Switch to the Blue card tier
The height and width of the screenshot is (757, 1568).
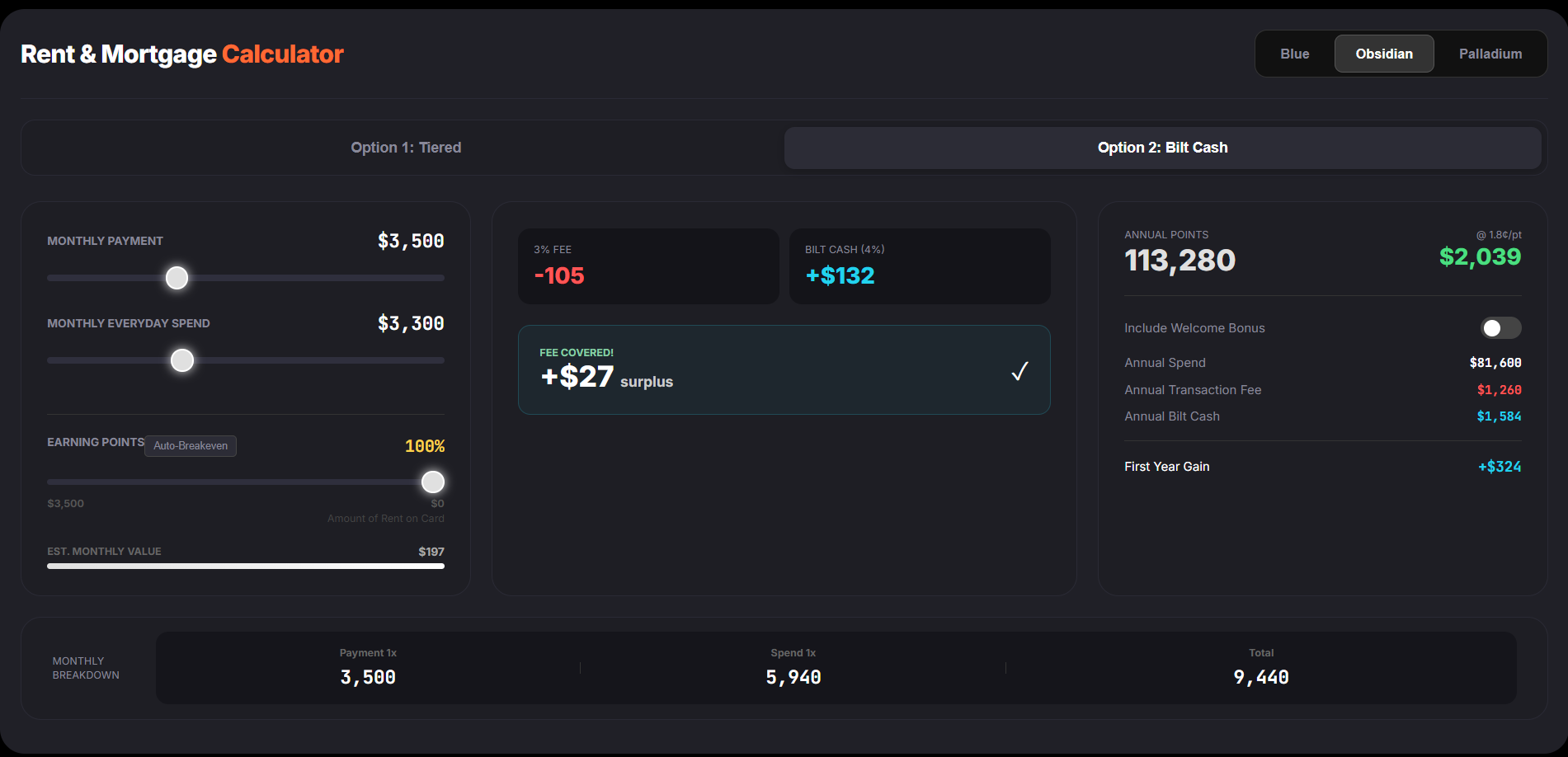pyautogui.click(x=1294, y=54)
